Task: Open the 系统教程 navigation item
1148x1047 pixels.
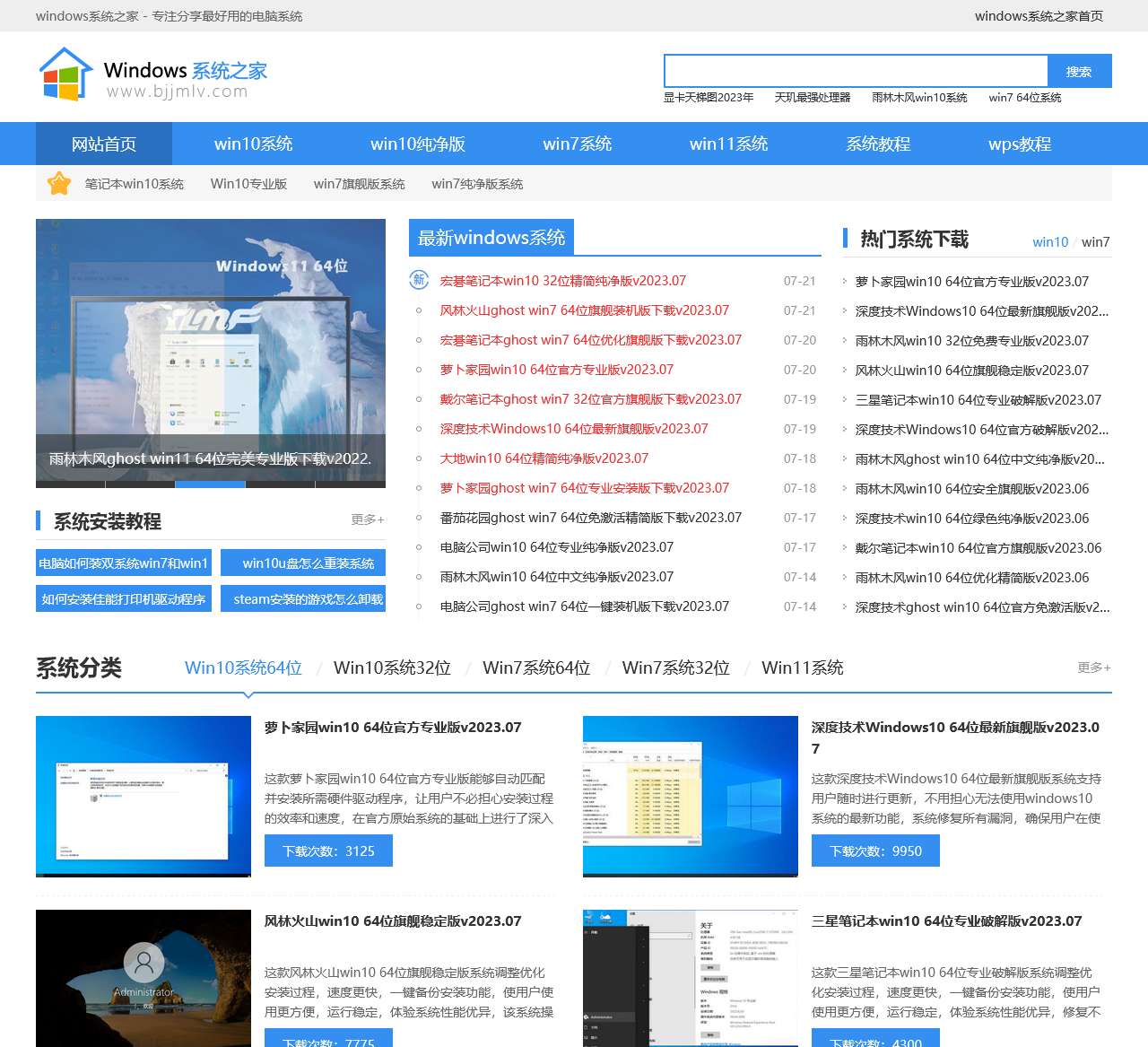Action: (878, 144)
